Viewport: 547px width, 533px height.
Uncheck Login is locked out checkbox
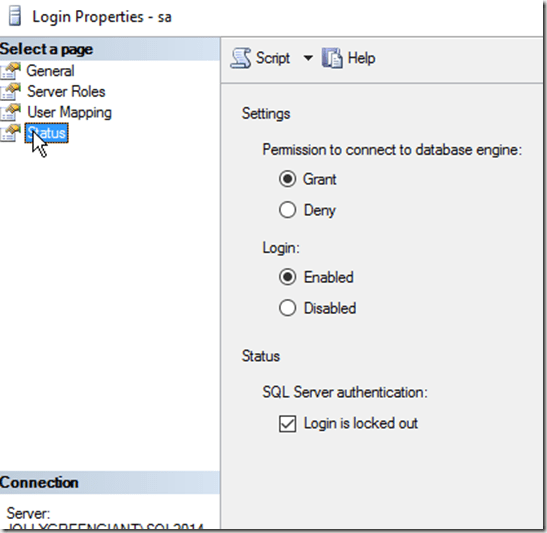click(x=287, y=423)
